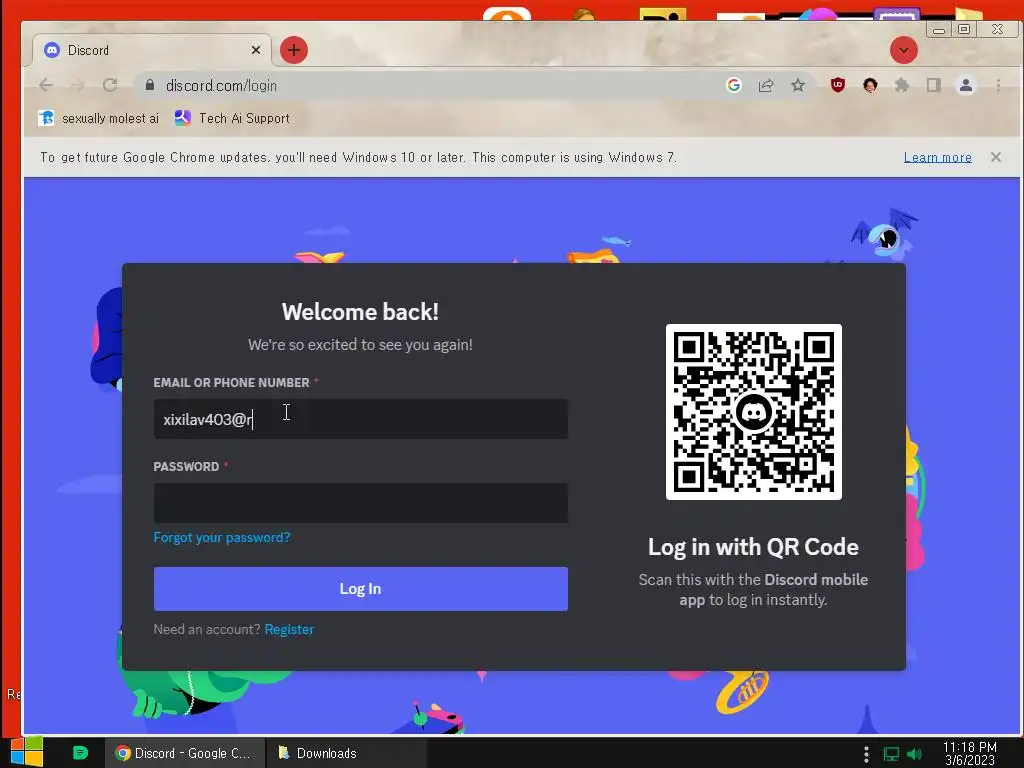Screen dimensions: 1024x768
Task: Click Forgot your password link
Action: pos(221,537)
